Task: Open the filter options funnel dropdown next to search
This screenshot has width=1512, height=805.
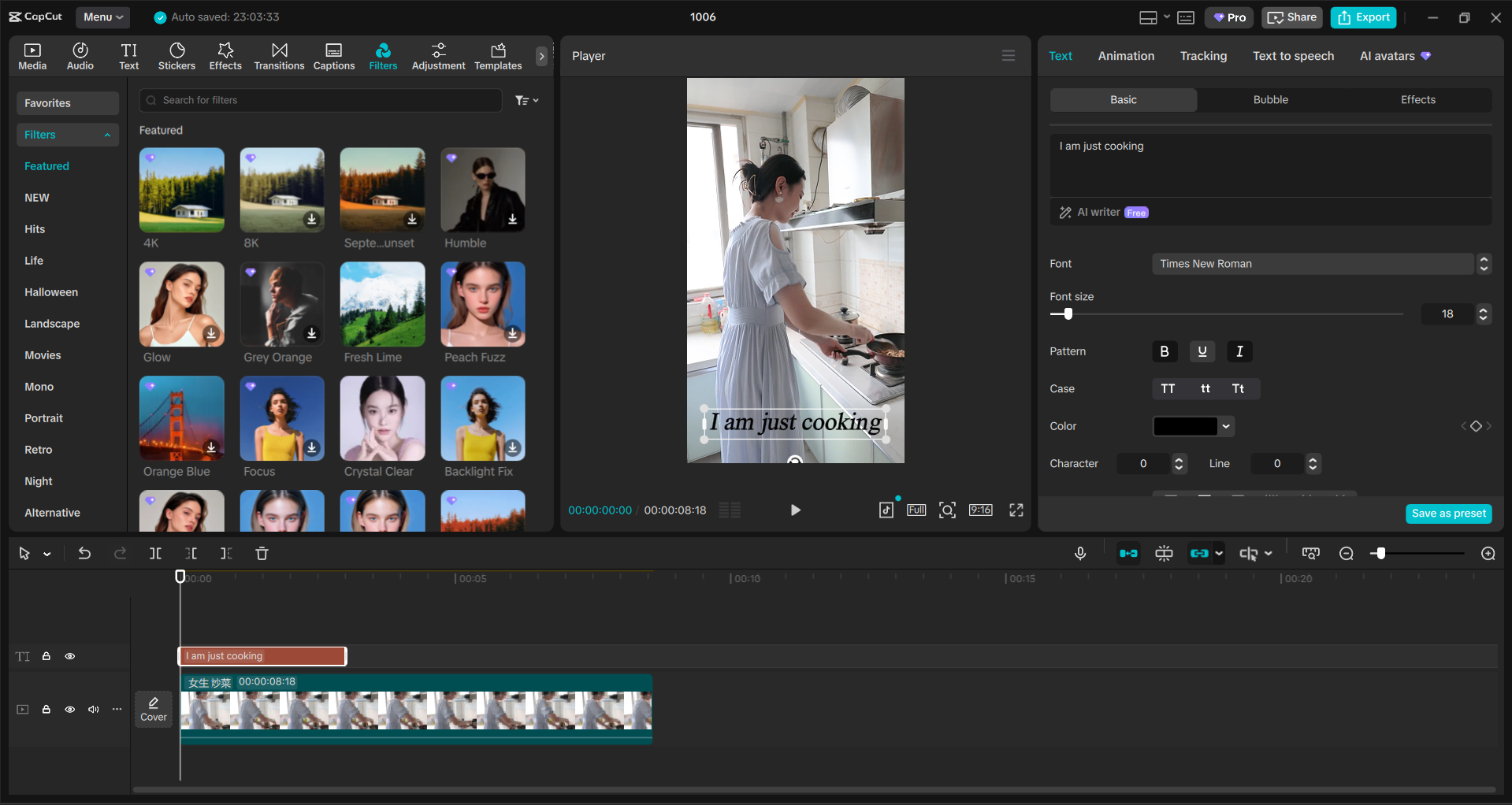Action: (526, 100)
